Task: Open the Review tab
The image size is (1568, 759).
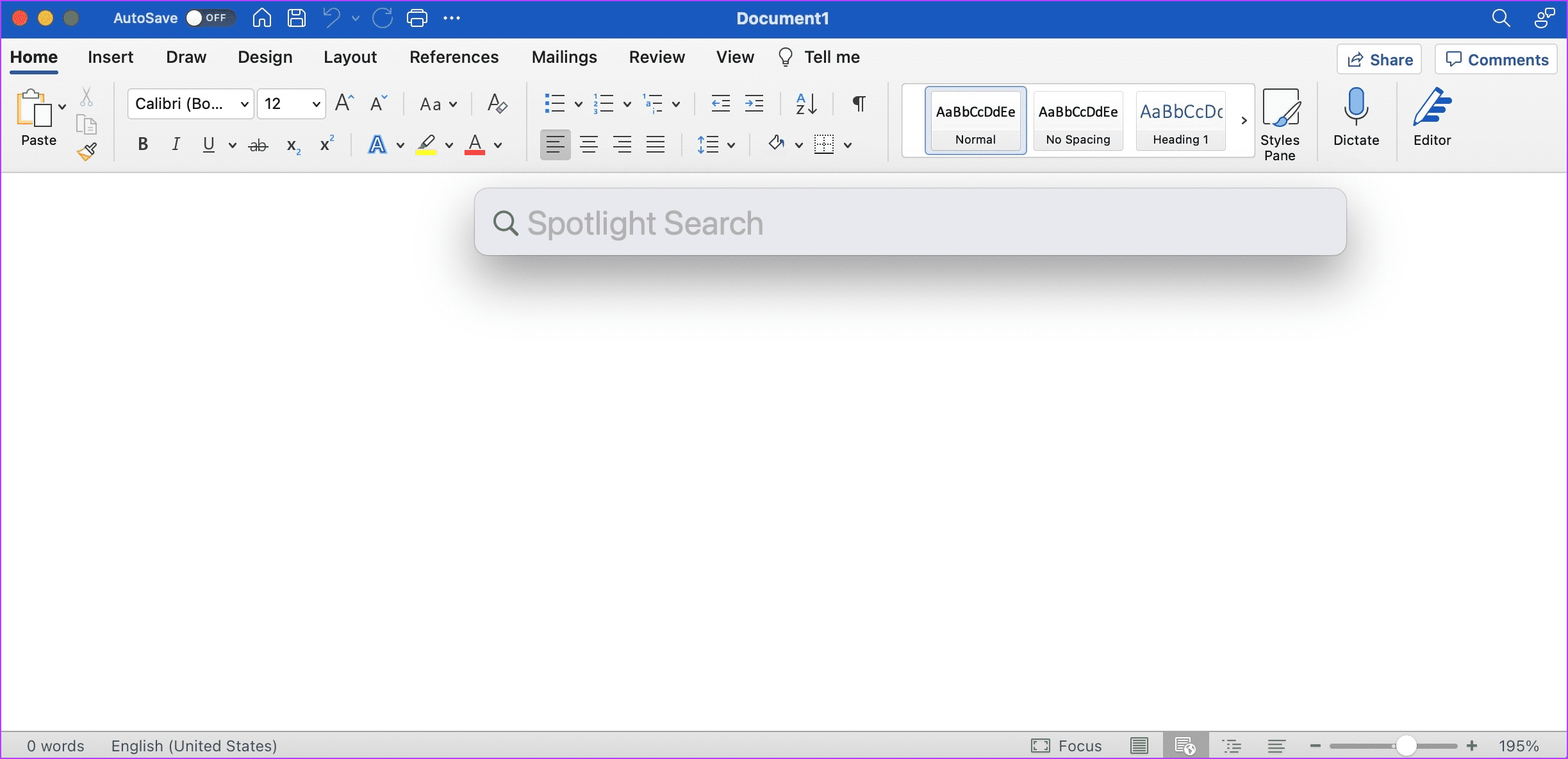Action: point(657,57)
